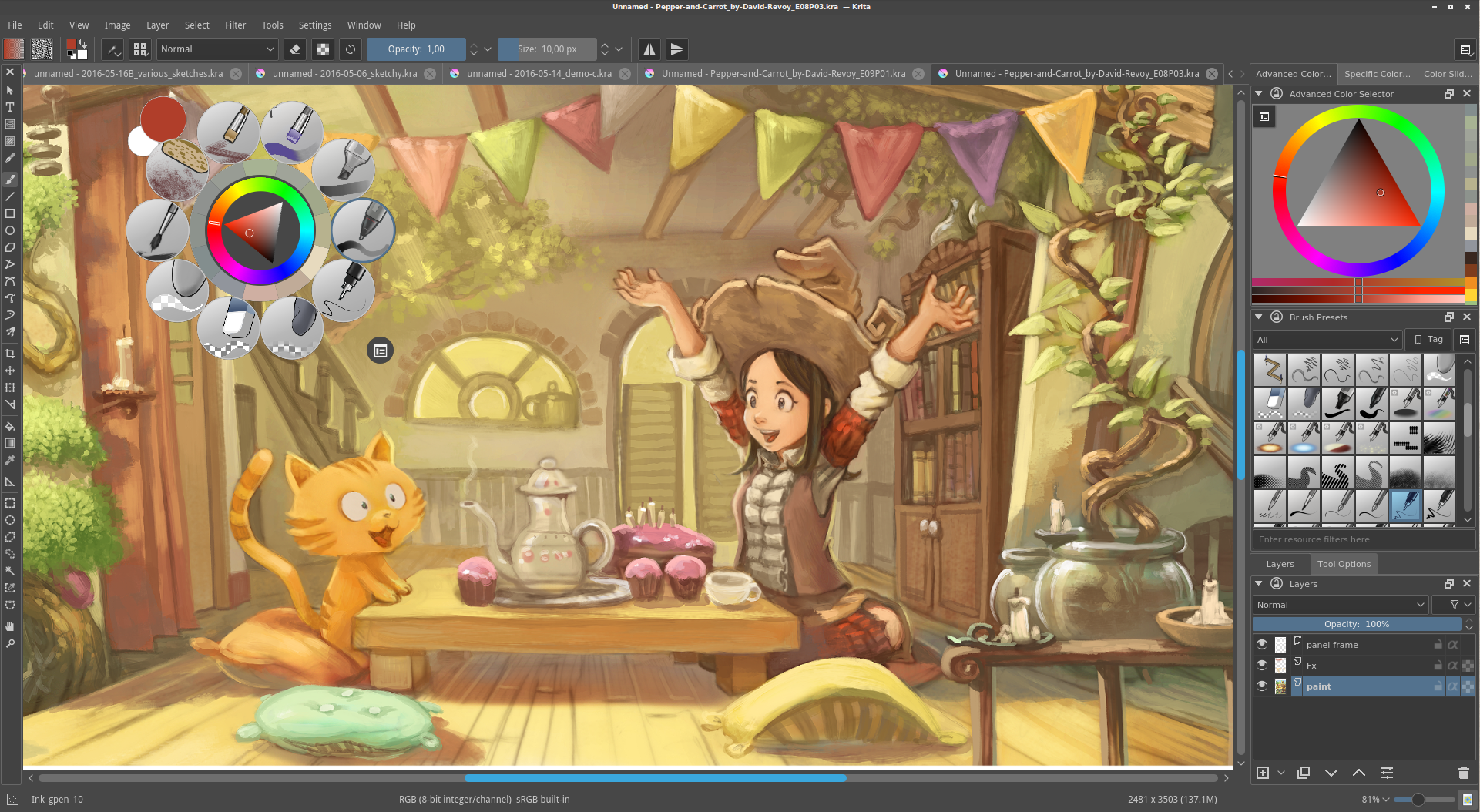Delete layer using the trash icon
Screen dimensions: 1480x812
click(1463, 773)
